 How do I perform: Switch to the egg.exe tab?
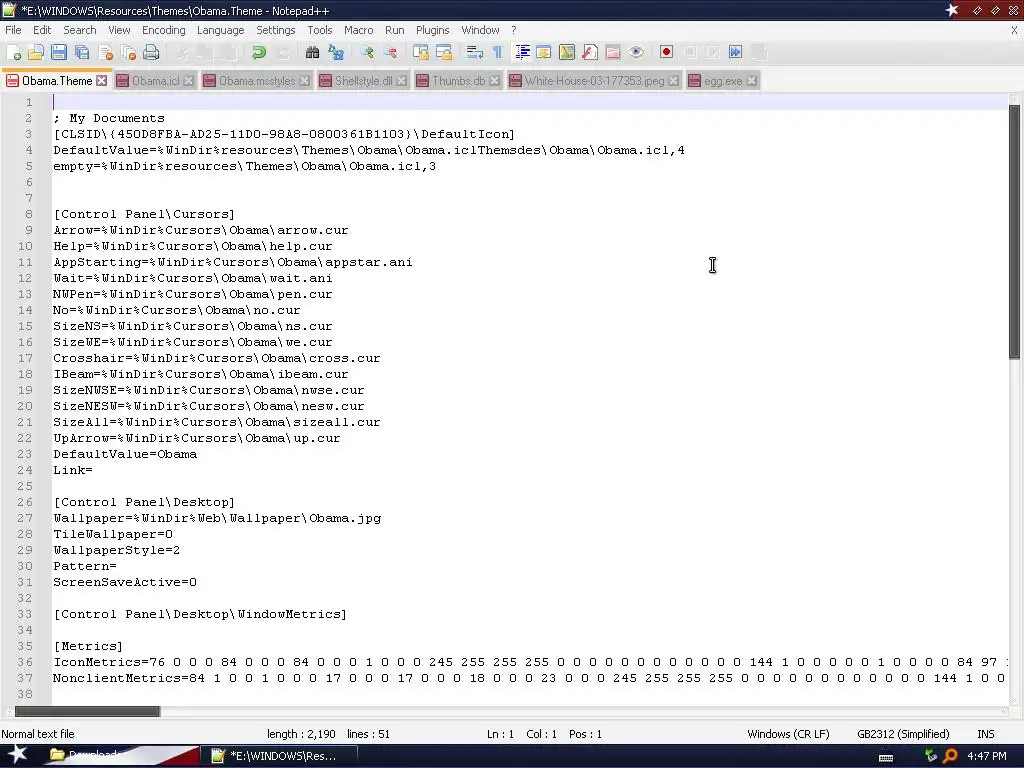pos(723,81)
